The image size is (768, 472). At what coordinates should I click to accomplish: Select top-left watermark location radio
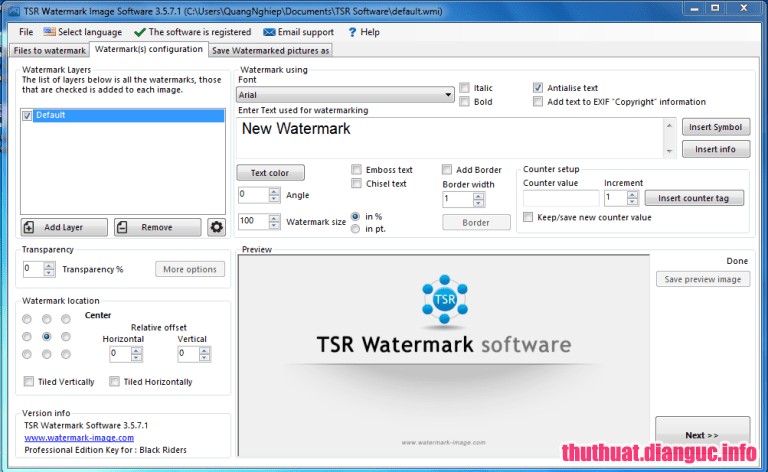point(27,319)
